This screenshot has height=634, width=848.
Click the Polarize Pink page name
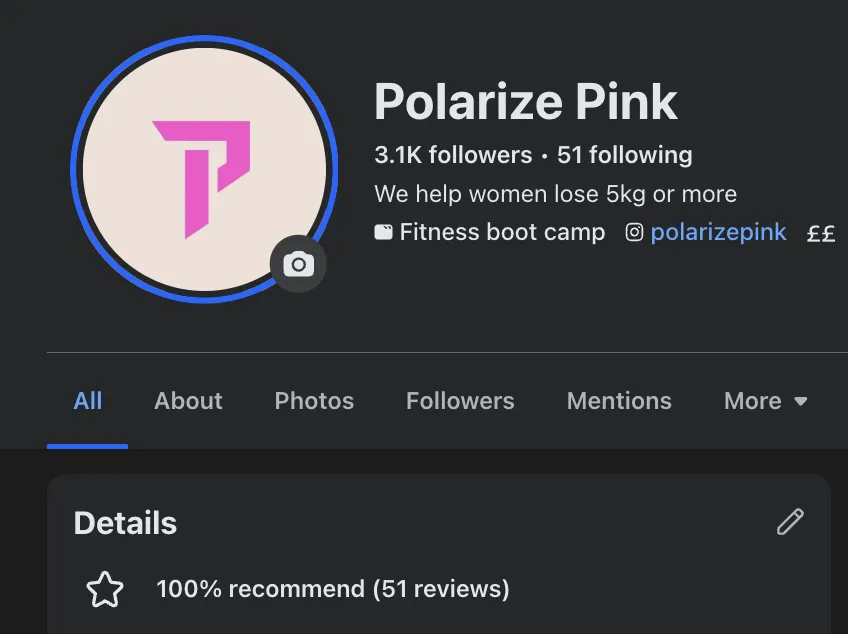click(526, 101)
